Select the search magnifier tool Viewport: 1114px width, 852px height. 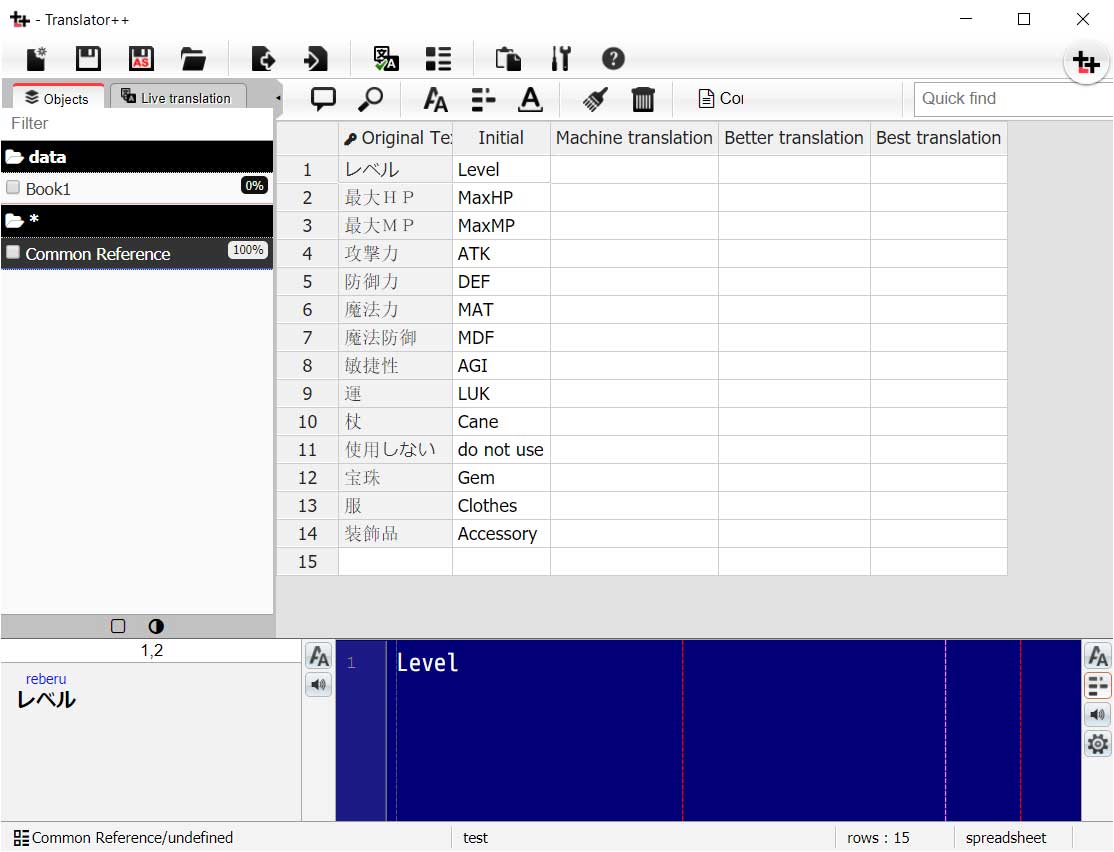pos(371,98)
